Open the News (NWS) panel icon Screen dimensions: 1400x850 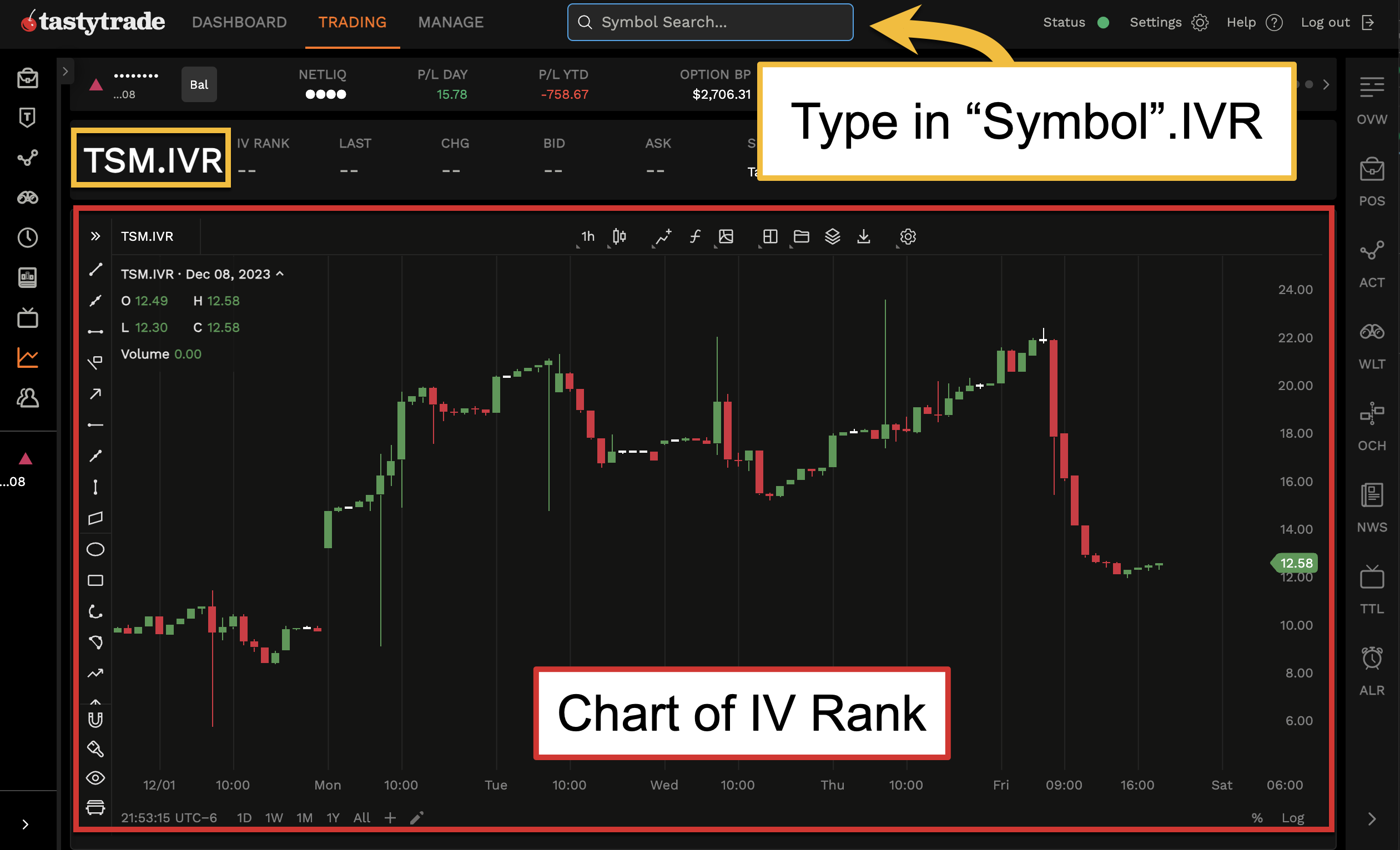pyautogui.click(x=1373, y=494)
